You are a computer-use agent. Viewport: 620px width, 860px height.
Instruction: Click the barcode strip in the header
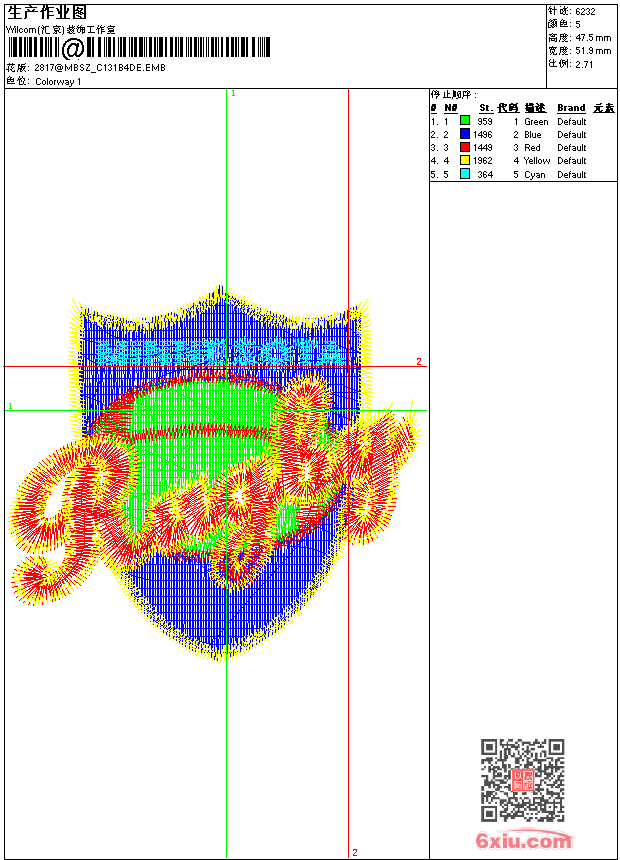tap(139, 48)
